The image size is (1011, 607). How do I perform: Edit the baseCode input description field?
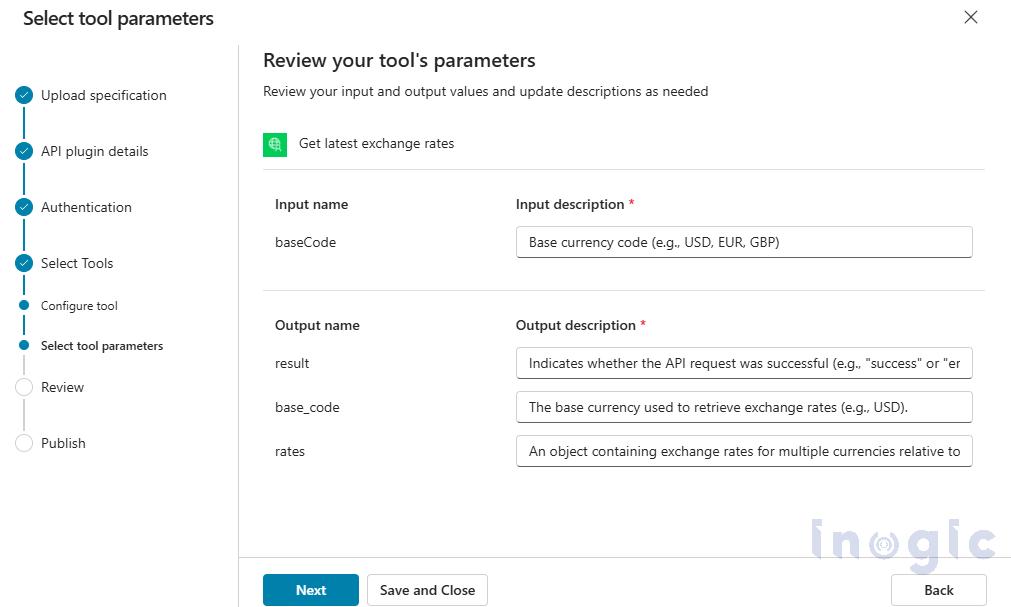743,242
